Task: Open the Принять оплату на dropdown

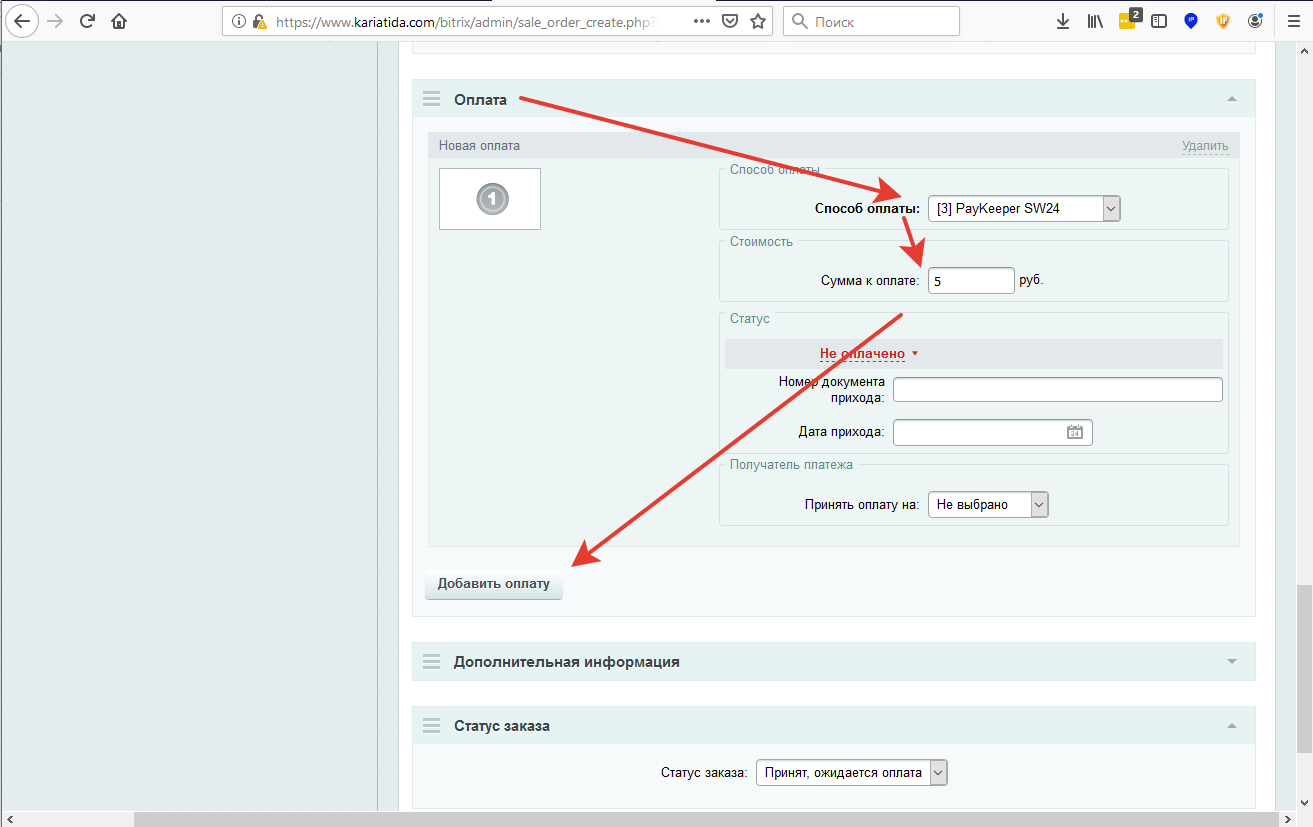Action: (988, 505)
